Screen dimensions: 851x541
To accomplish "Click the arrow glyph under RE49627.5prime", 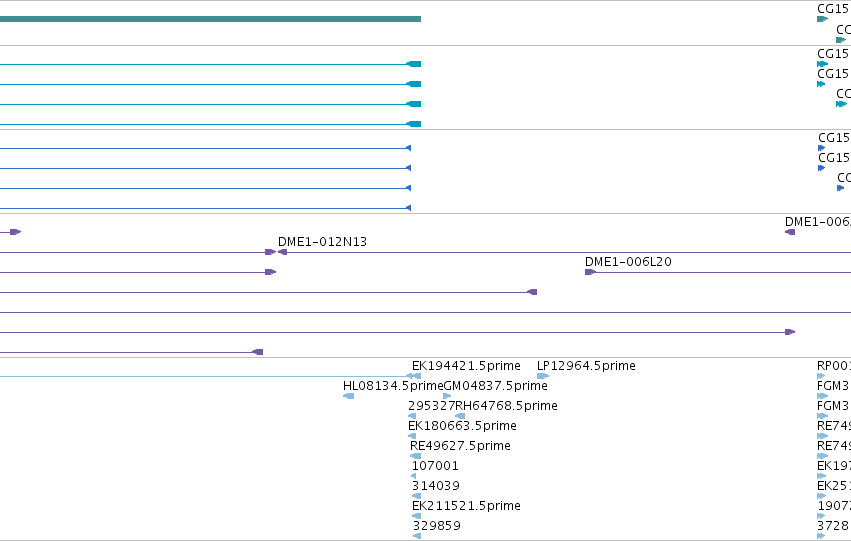I will pos(415,456).
